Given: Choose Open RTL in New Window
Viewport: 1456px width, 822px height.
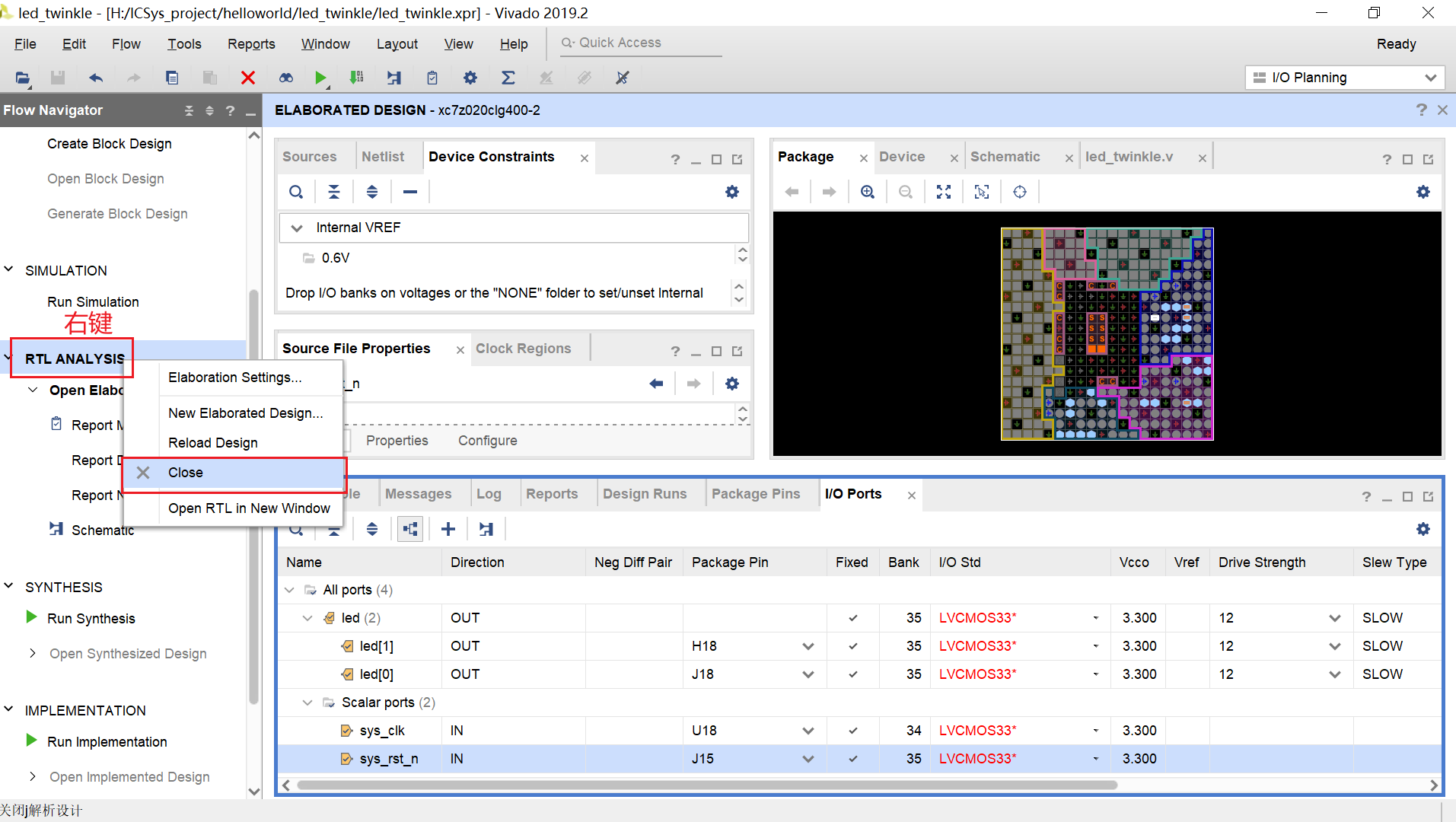Looking at the screenshot, I should coord(249,508).
